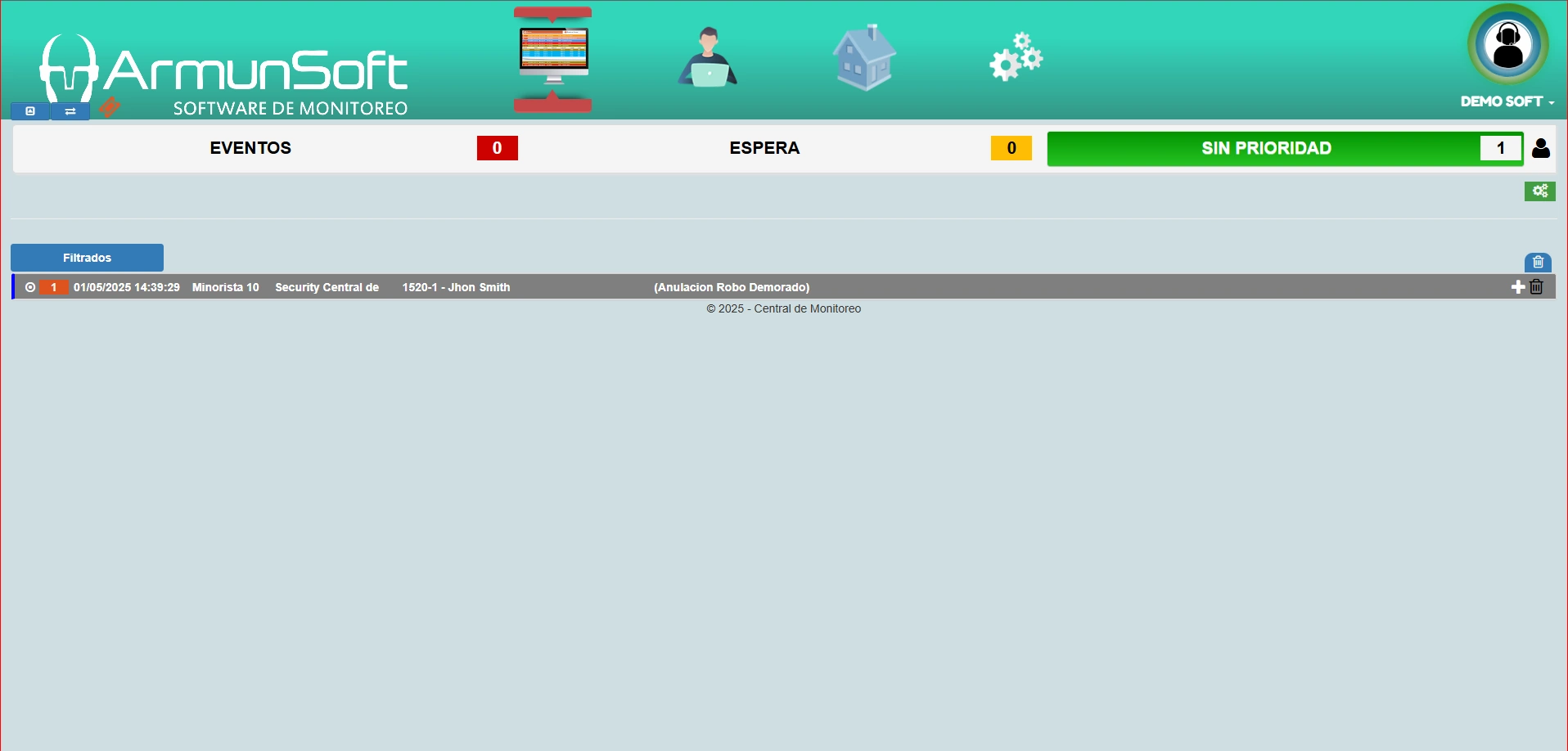Click the green gears configuration button
This screenshot has height=751, width=1568.
pos(1539,191)
